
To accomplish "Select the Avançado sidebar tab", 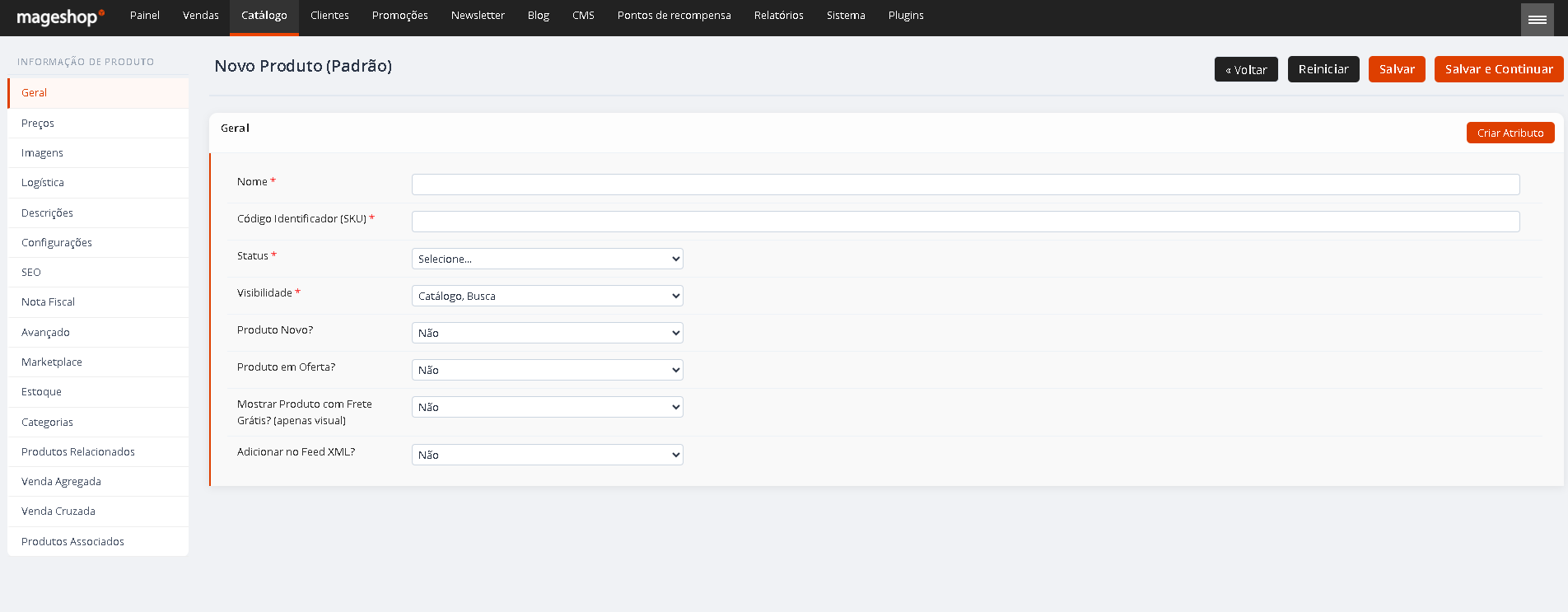I will click(98, 333).
